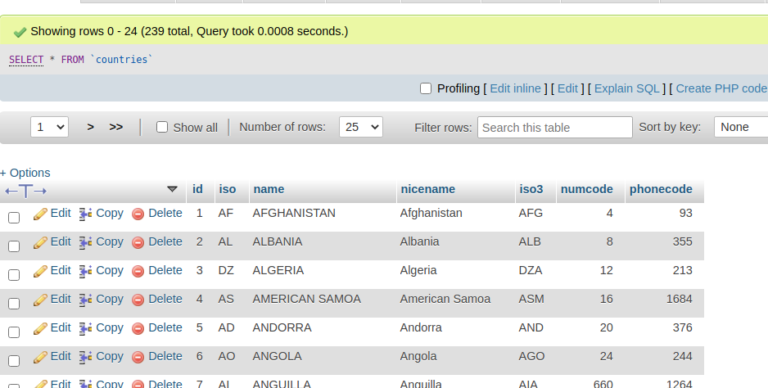Click the red Delete icon for ANGOLA
Screen dimensions: 768x388
pyautogui.click(x=138, y=357)
